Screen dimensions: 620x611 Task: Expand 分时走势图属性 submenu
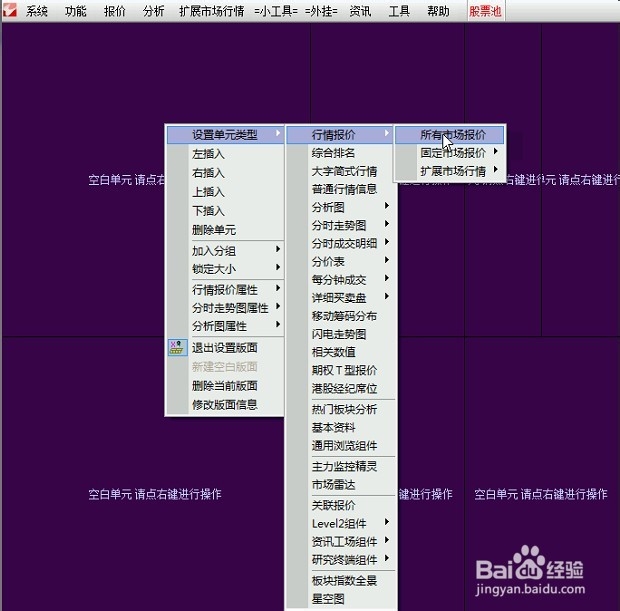(225, 308)
